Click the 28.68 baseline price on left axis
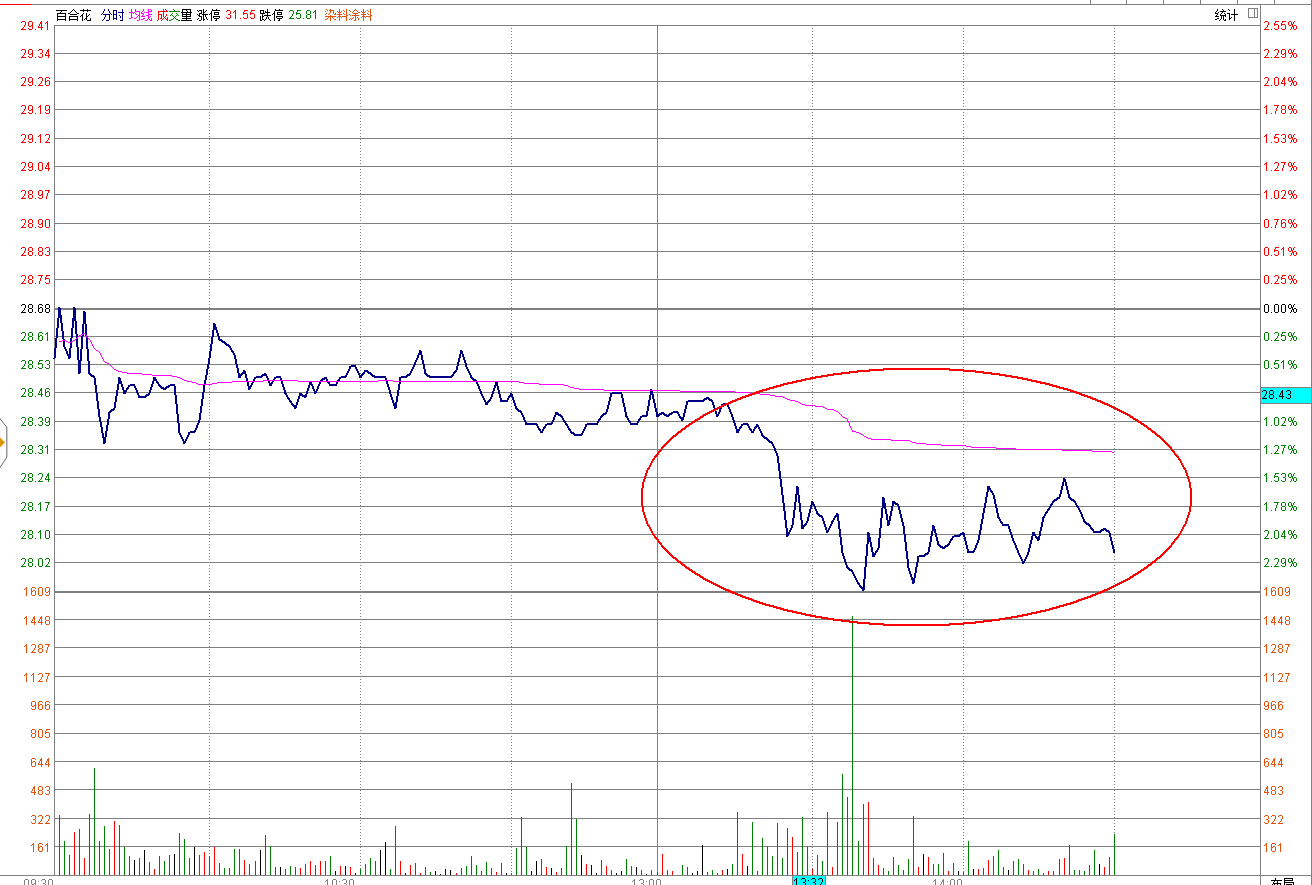The width and height of the screenshot is (1312, 885). (36, 308)
